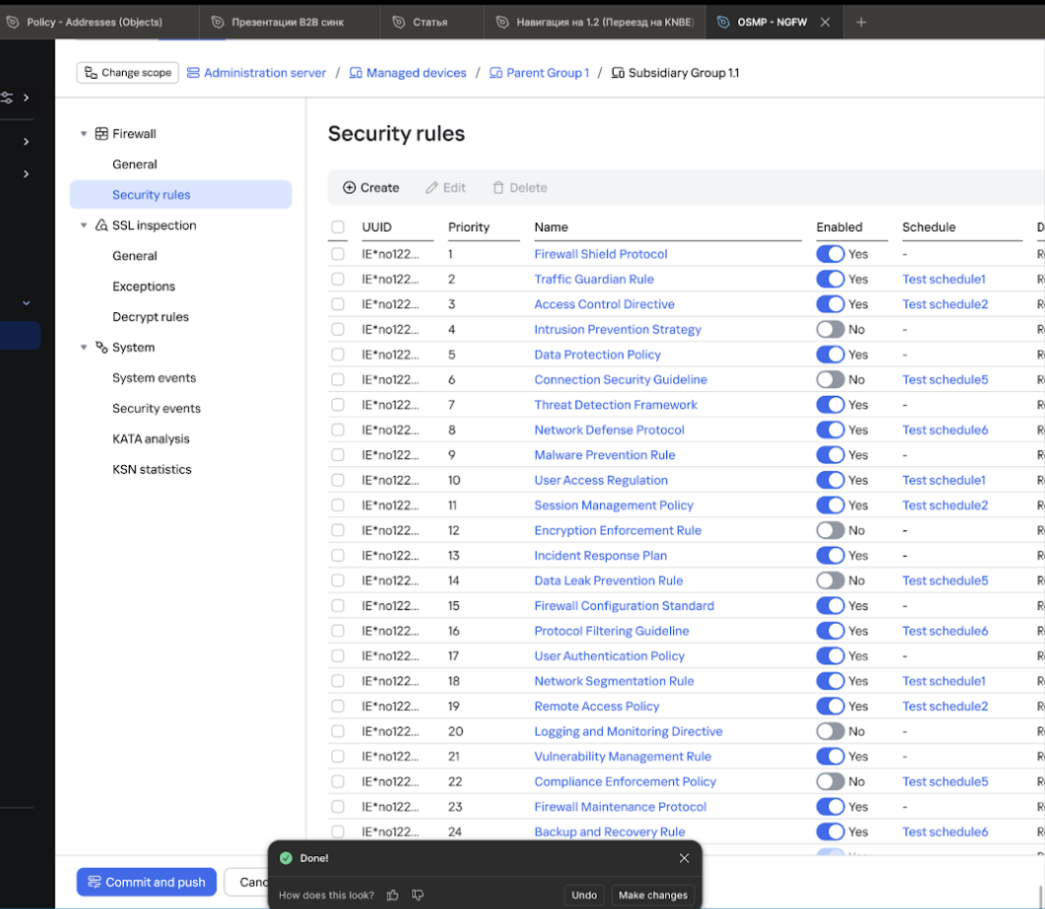Open Decrypt rules in sidebar
Screen dimensions: 1045x909
point(150,317)
